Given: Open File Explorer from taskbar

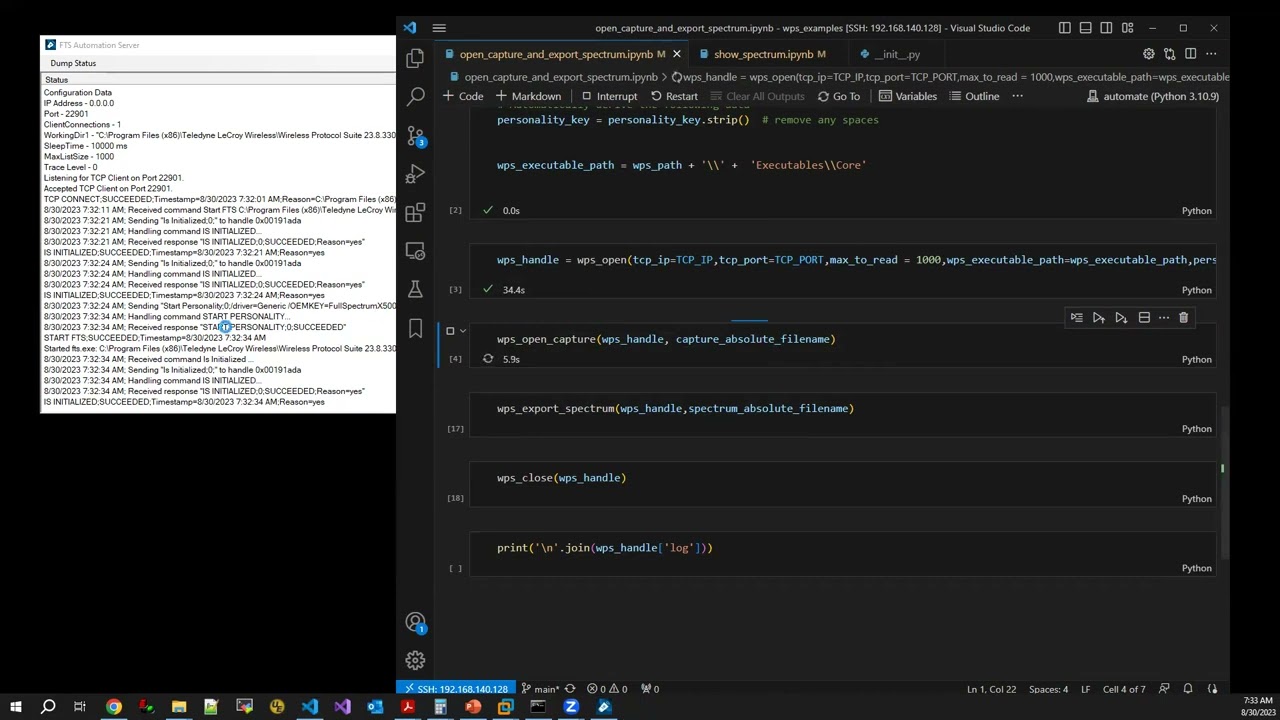Looking at the screenshot, I should click(x=179, y=707).
